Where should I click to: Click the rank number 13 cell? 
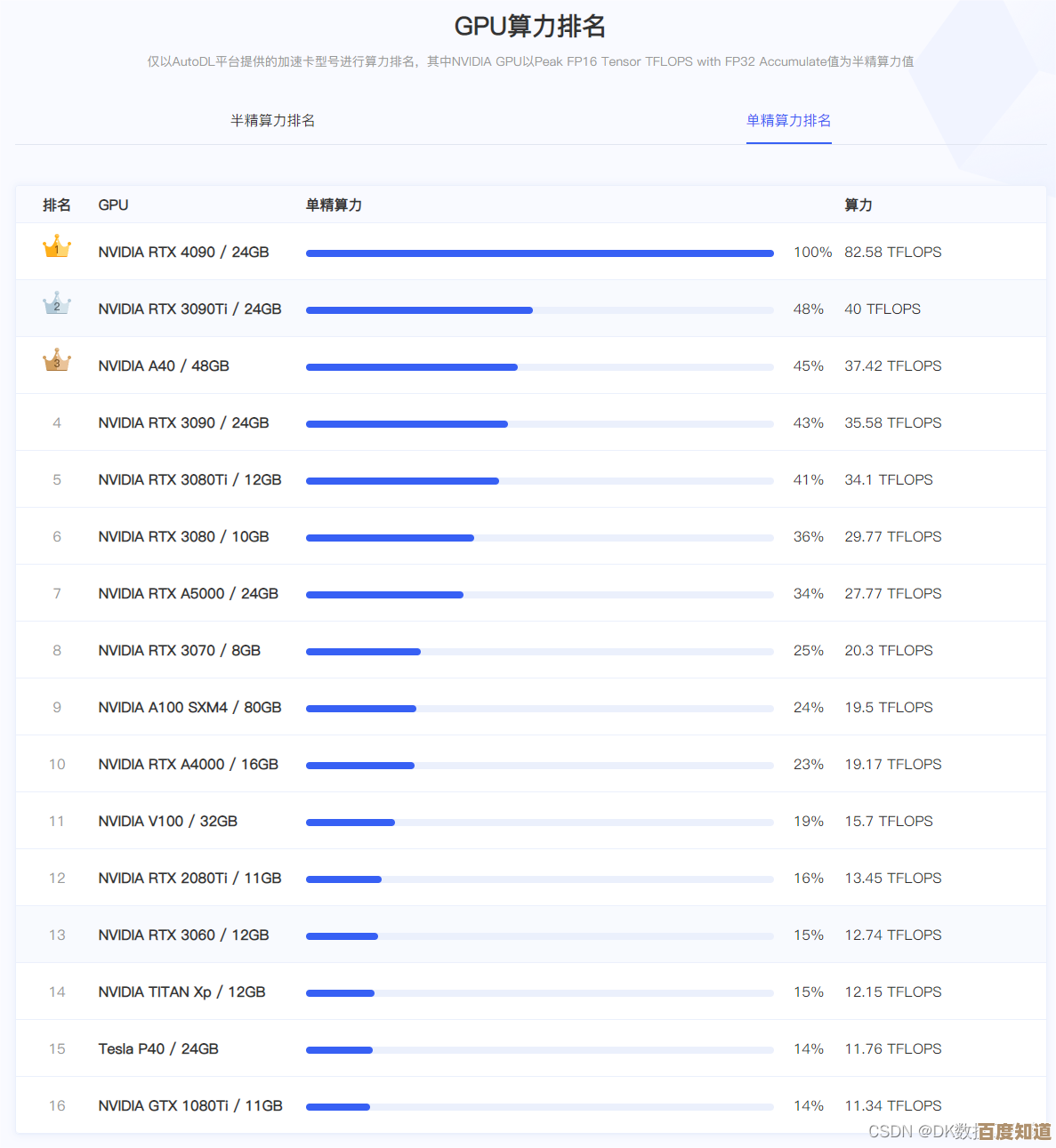[57, 935]
